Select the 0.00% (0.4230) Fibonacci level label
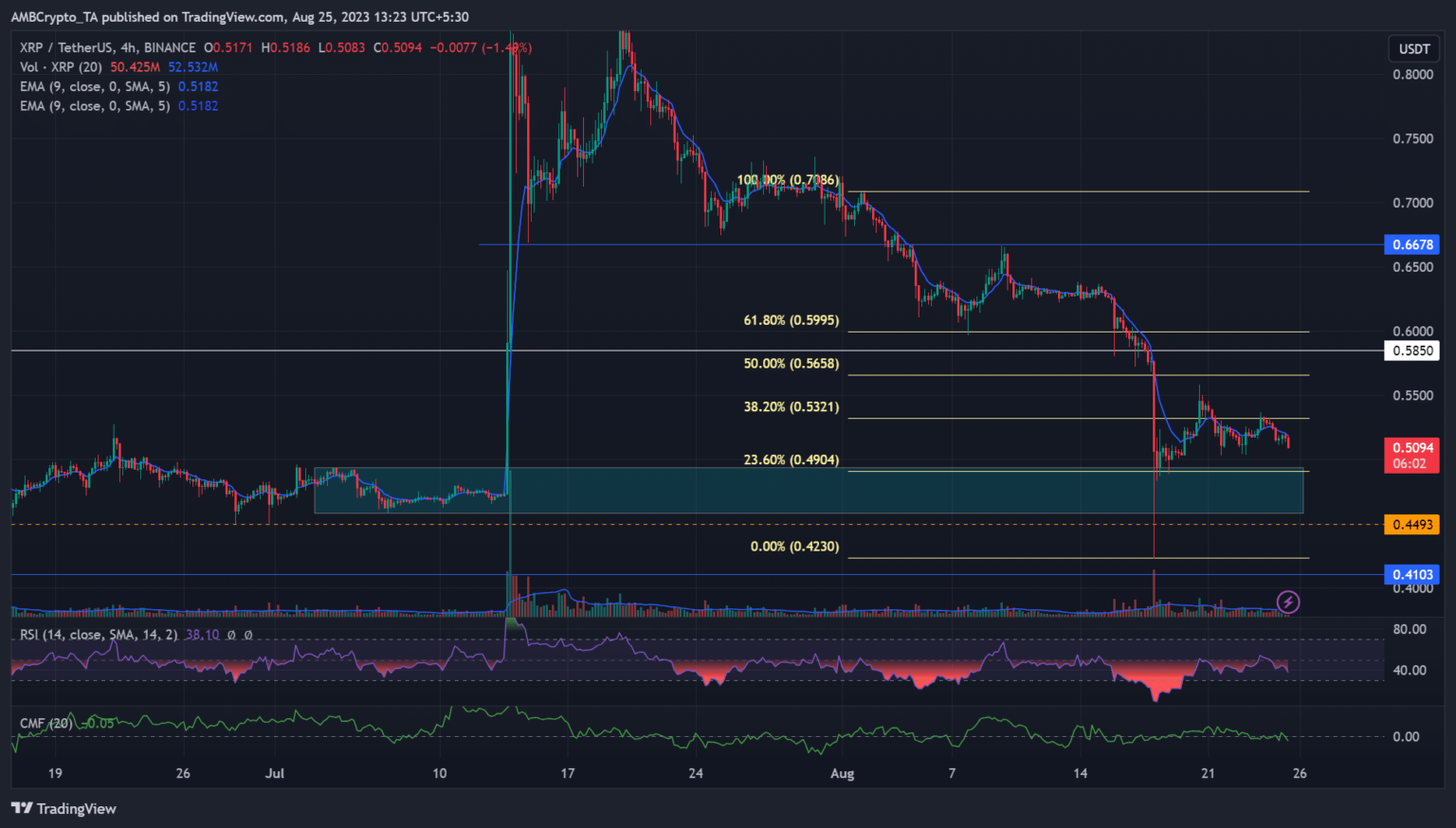This screenshot has height=828, width=1456. pos(794,547)
